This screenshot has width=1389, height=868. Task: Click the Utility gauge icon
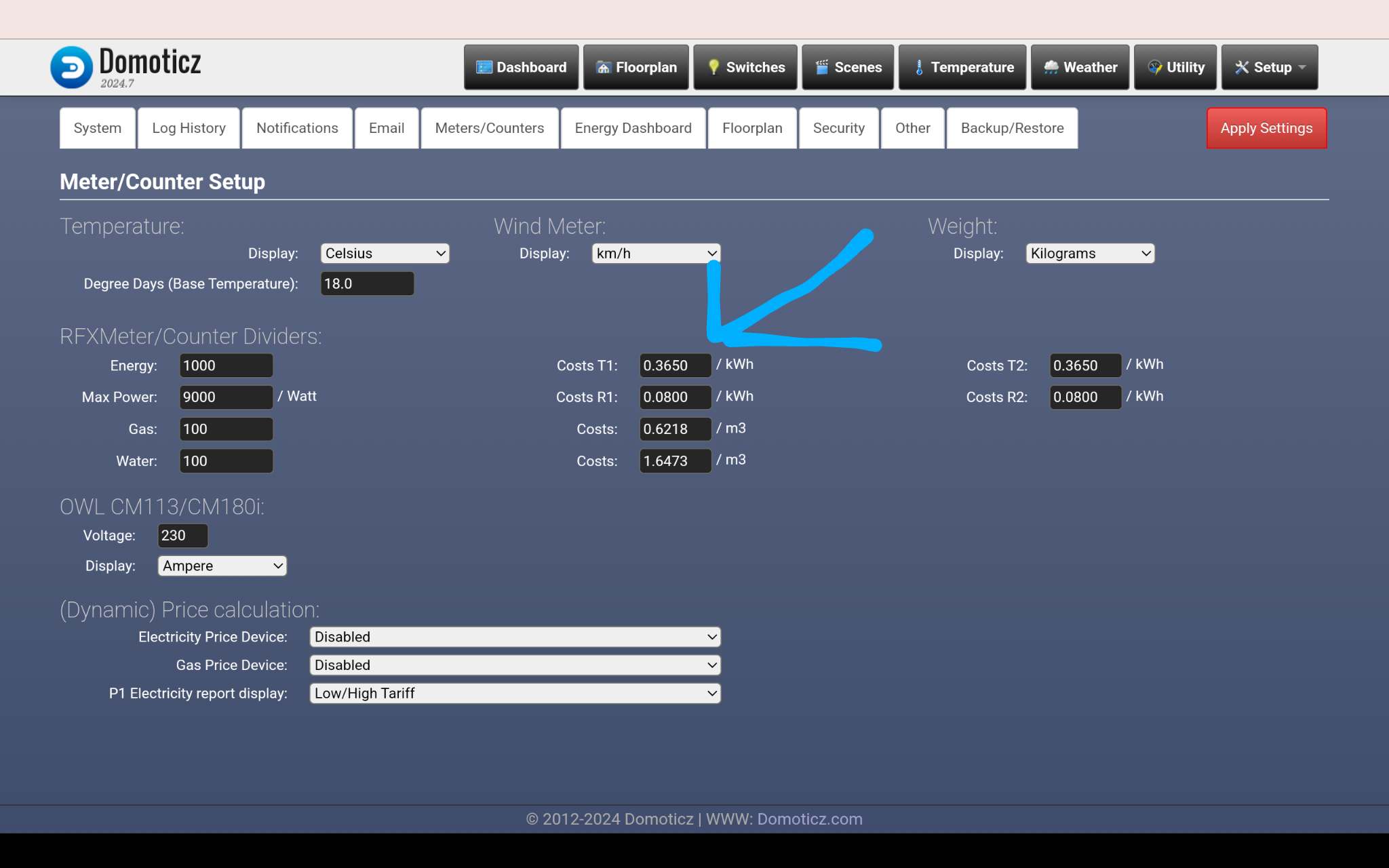1154,67
